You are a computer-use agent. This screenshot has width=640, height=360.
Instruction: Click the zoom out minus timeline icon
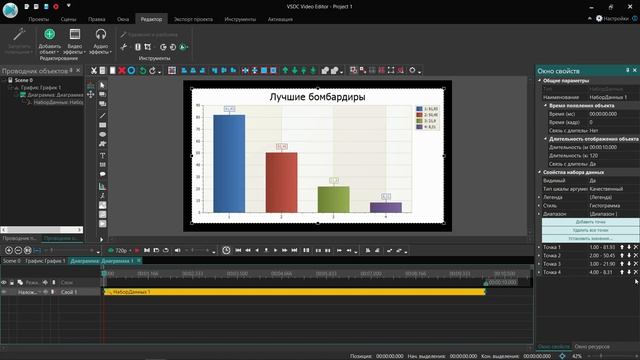[18, 250]
